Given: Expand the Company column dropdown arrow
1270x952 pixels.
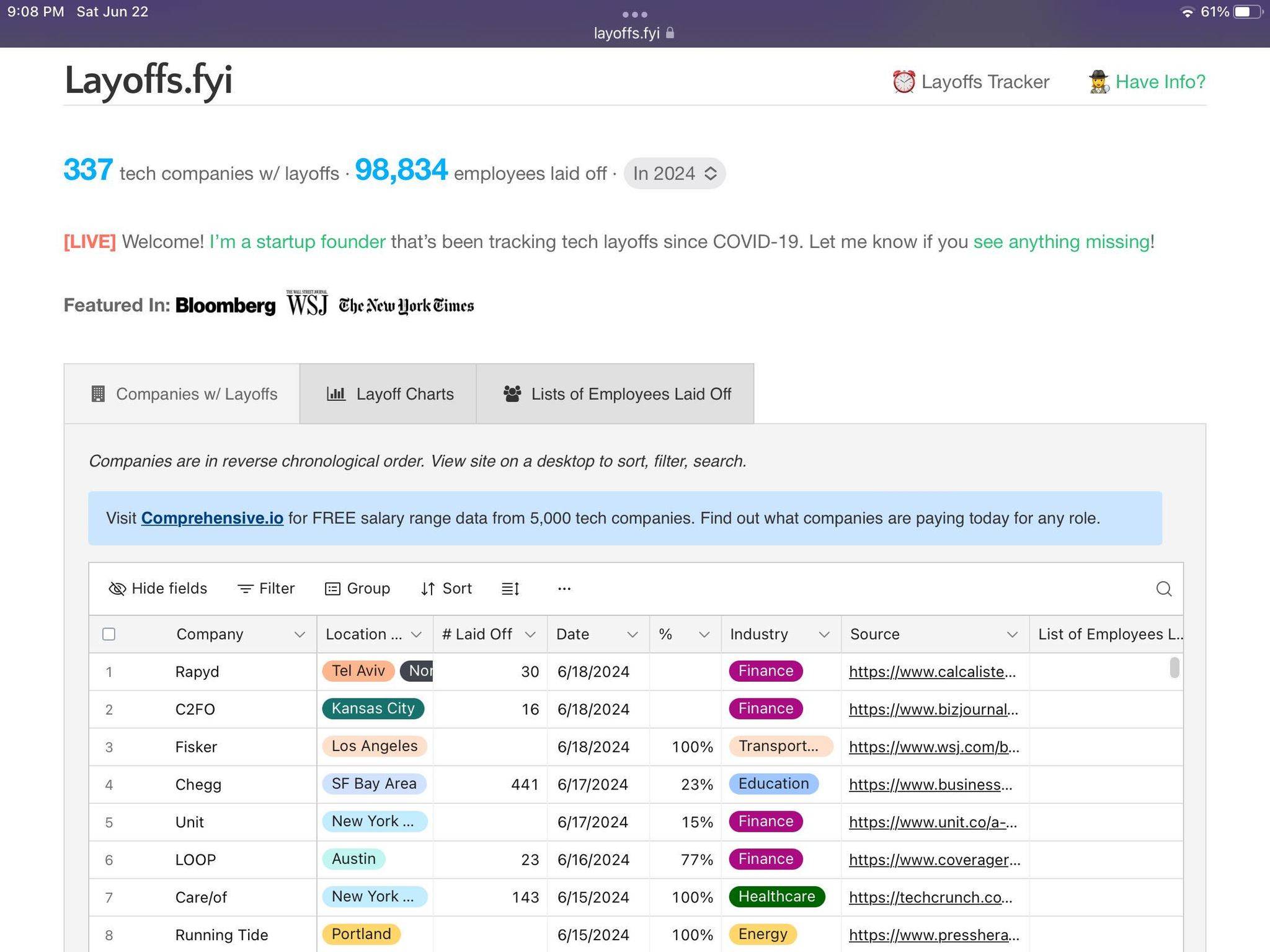Looking at the screenshot, I should (x=300, y=635).
